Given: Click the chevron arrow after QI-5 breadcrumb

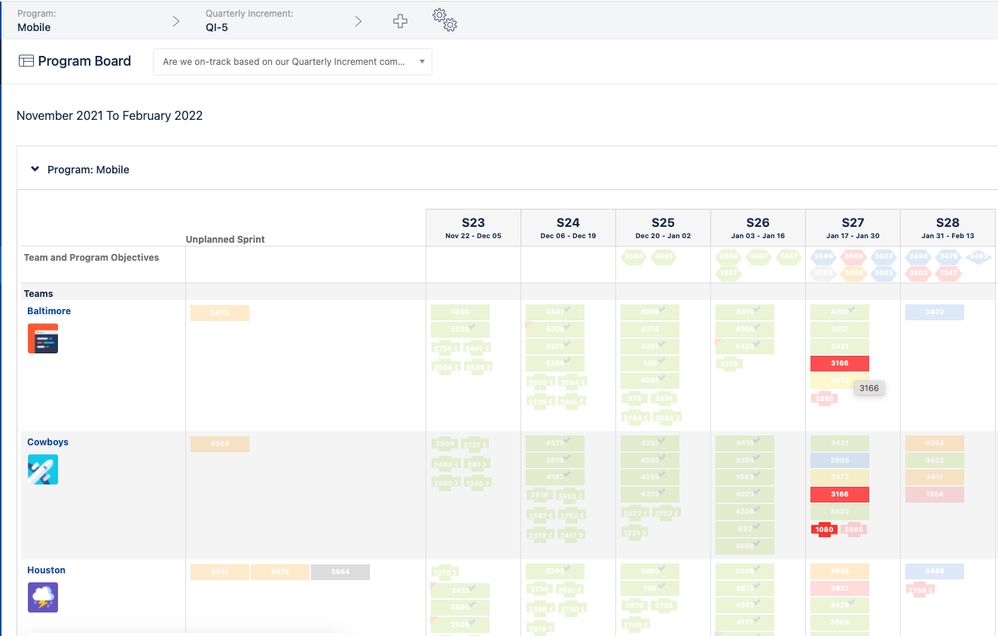Looking at the screenshot, I should (x=358, y=19).
